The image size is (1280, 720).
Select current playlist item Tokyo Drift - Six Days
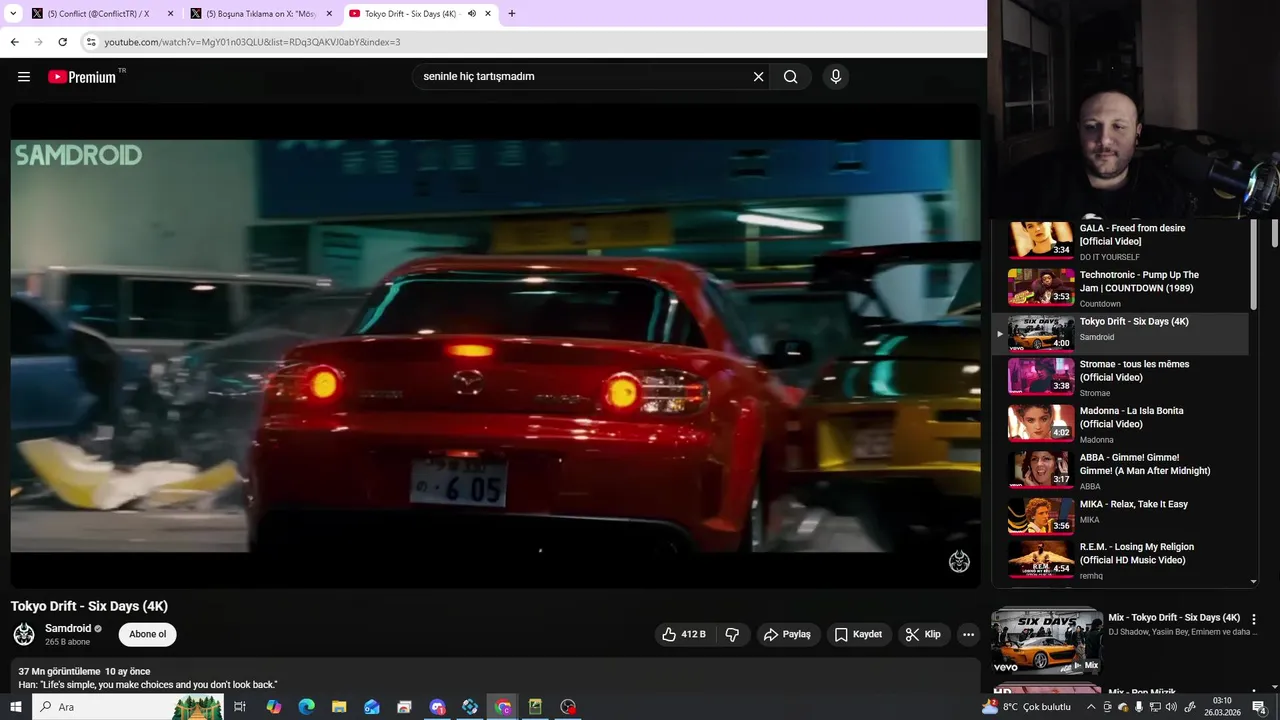coord(1120,333)
